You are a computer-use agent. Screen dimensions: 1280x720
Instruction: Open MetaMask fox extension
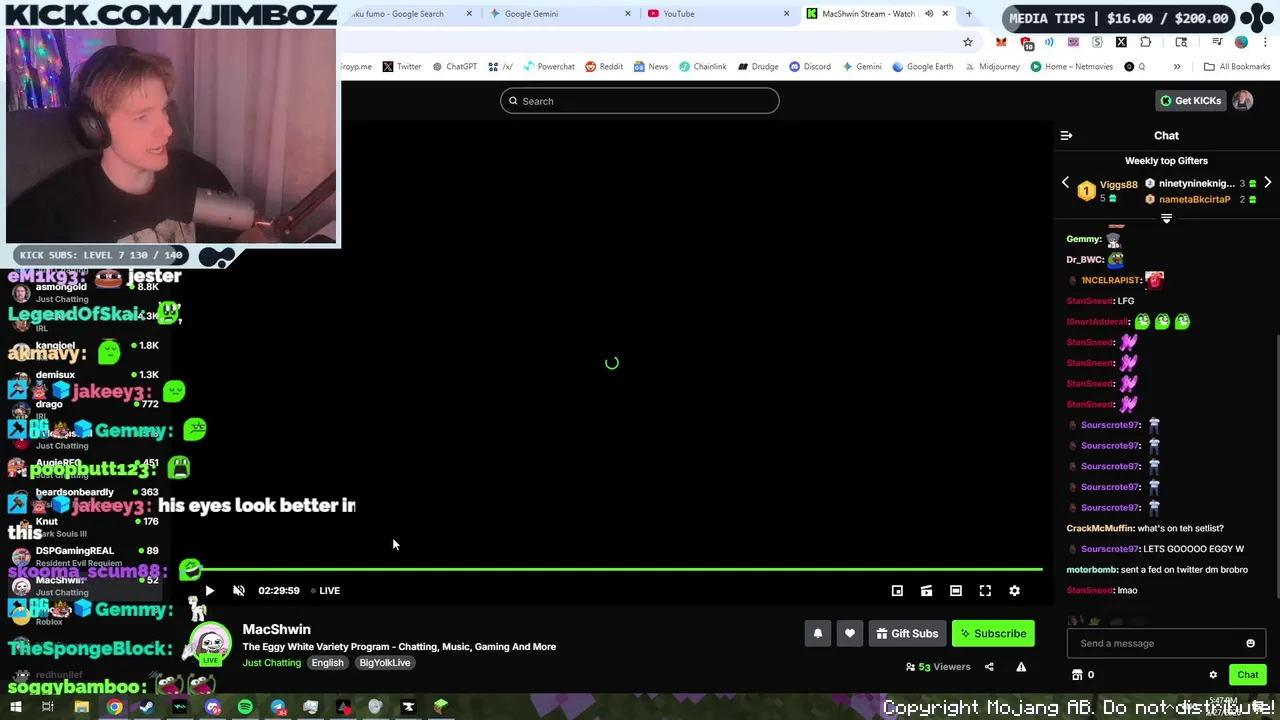pyautogui.click(x=1001, y=42)
